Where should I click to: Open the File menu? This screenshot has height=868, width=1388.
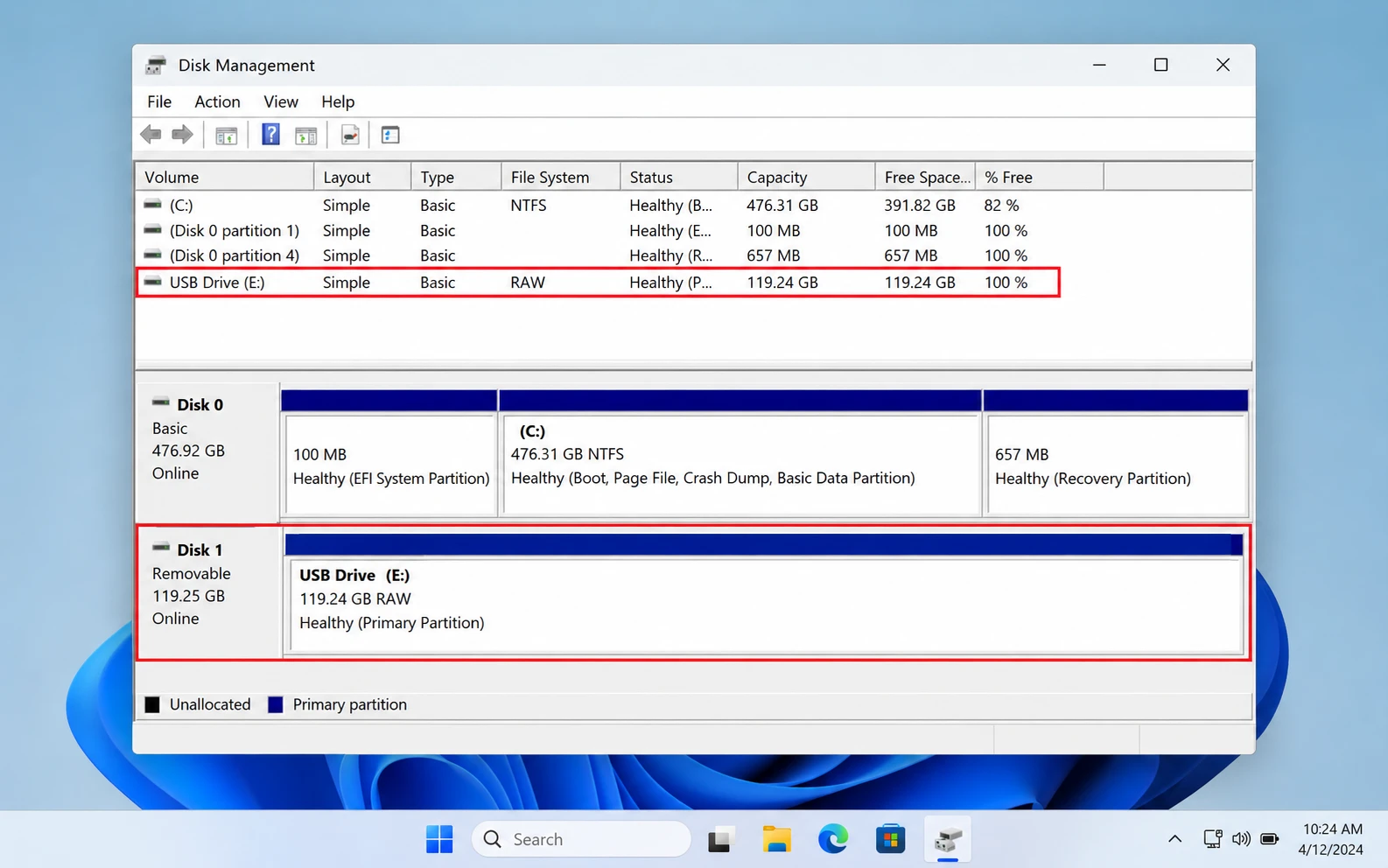point(159,101)
